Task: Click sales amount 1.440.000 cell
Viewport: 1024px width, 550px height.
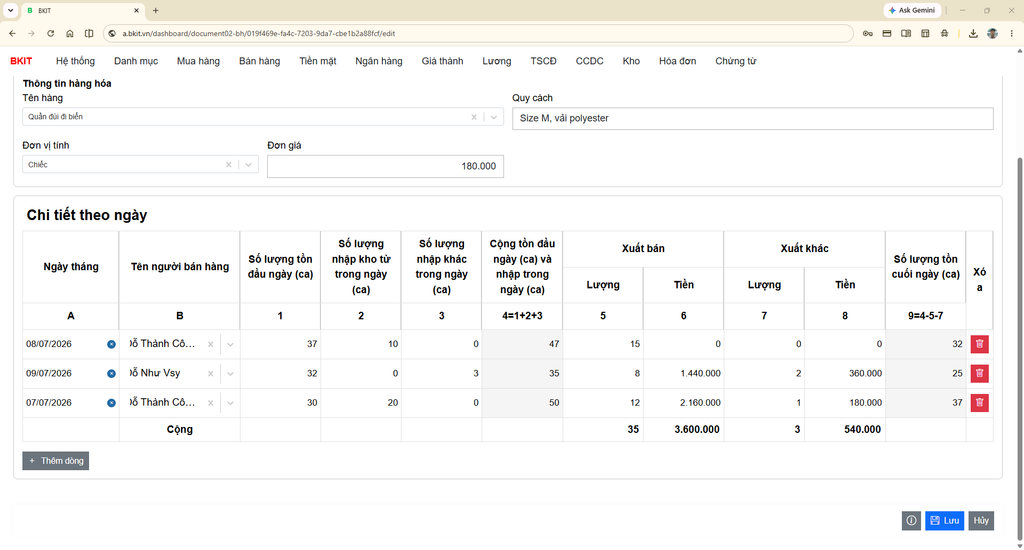Action: [683, 373]
